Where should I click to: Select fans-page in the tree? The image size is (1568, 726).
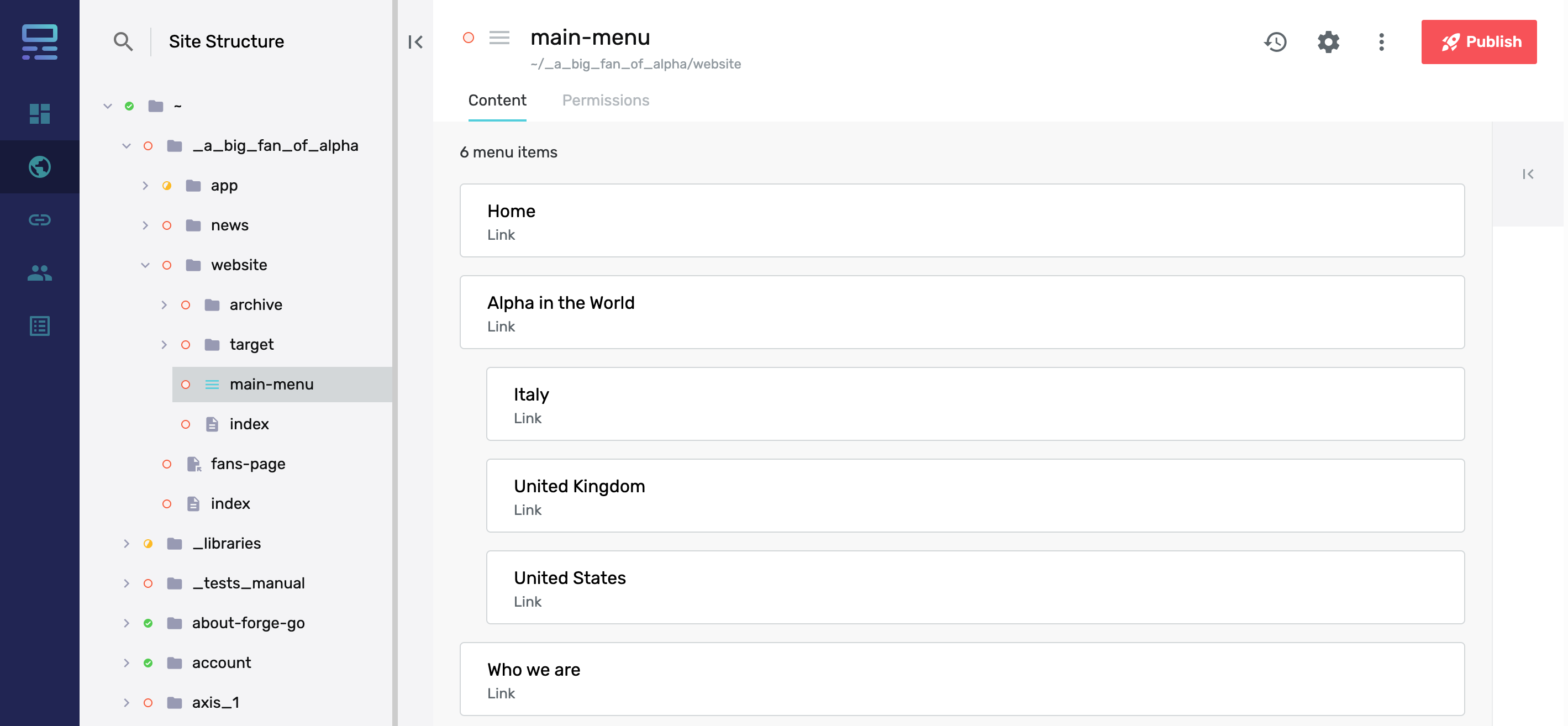248,464
